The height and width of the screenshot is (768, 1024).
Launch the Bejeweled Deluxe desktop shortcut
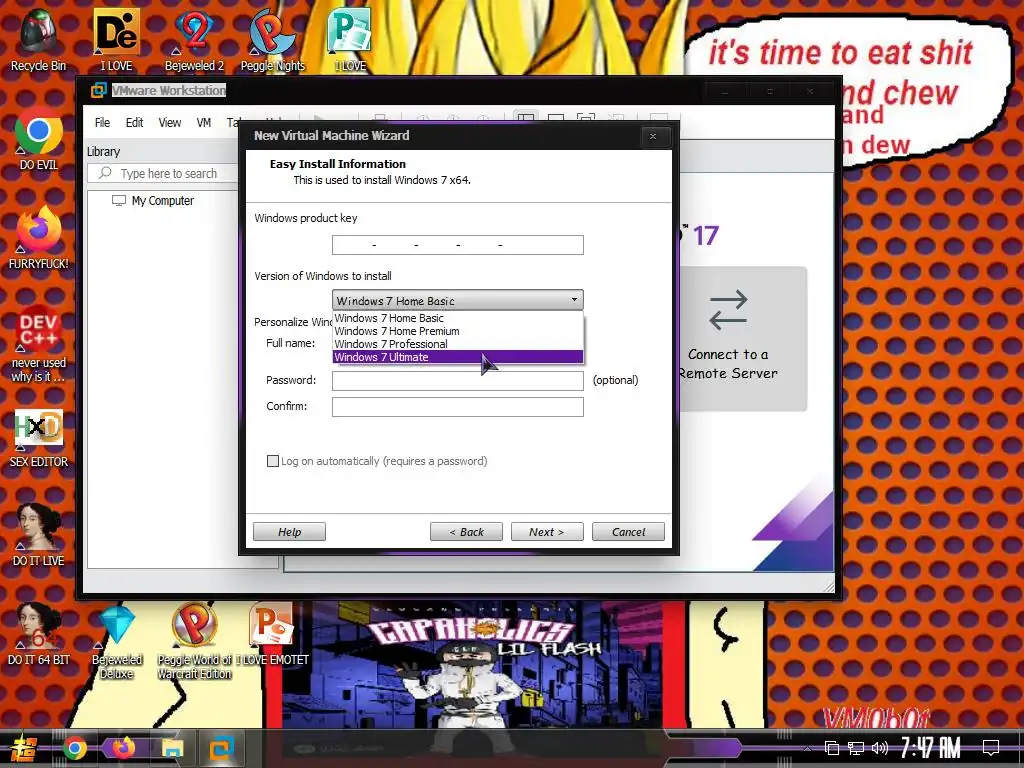(x=116, y=641)
